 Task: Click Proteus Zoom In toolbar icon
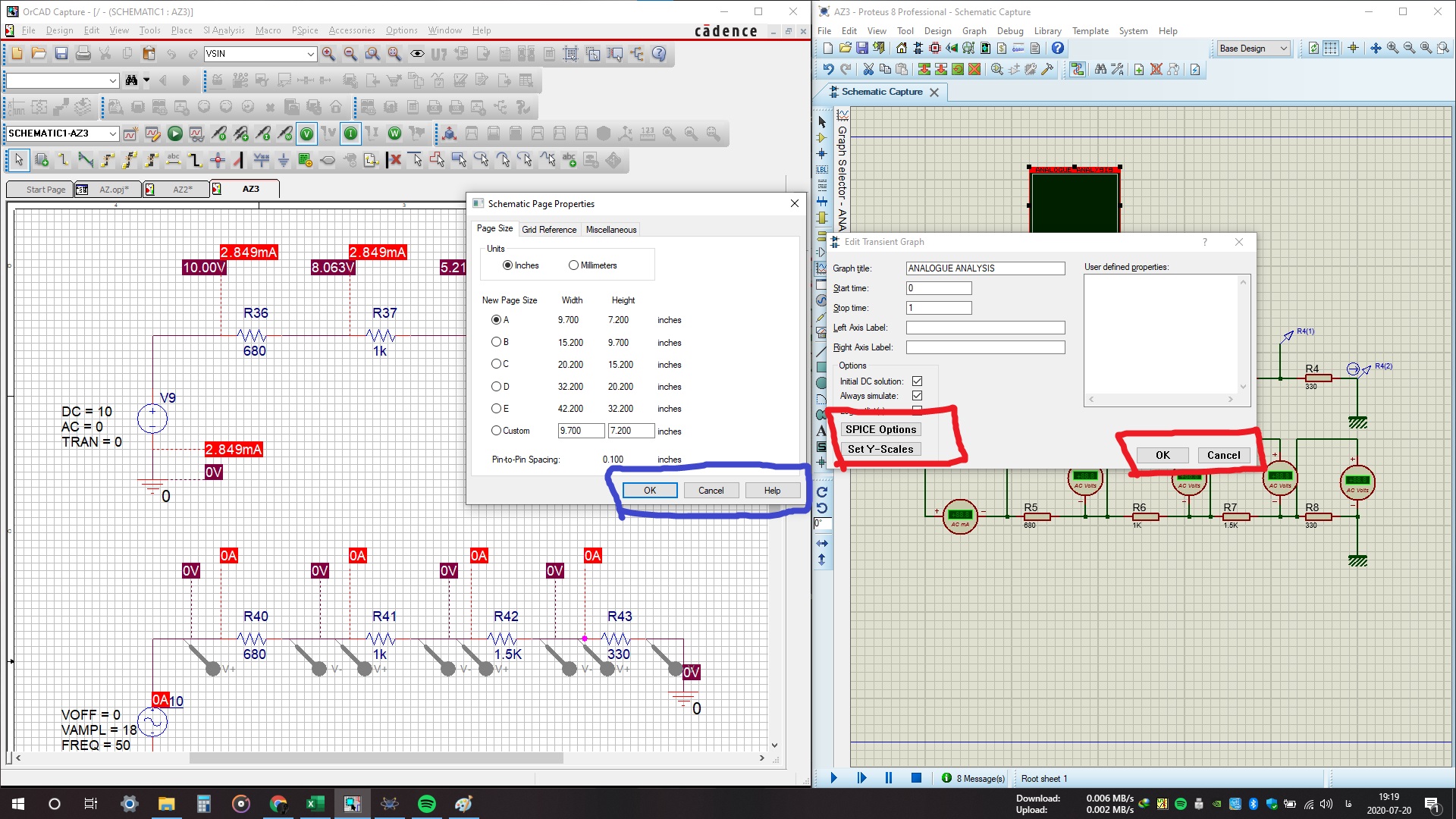point(1392,49)
